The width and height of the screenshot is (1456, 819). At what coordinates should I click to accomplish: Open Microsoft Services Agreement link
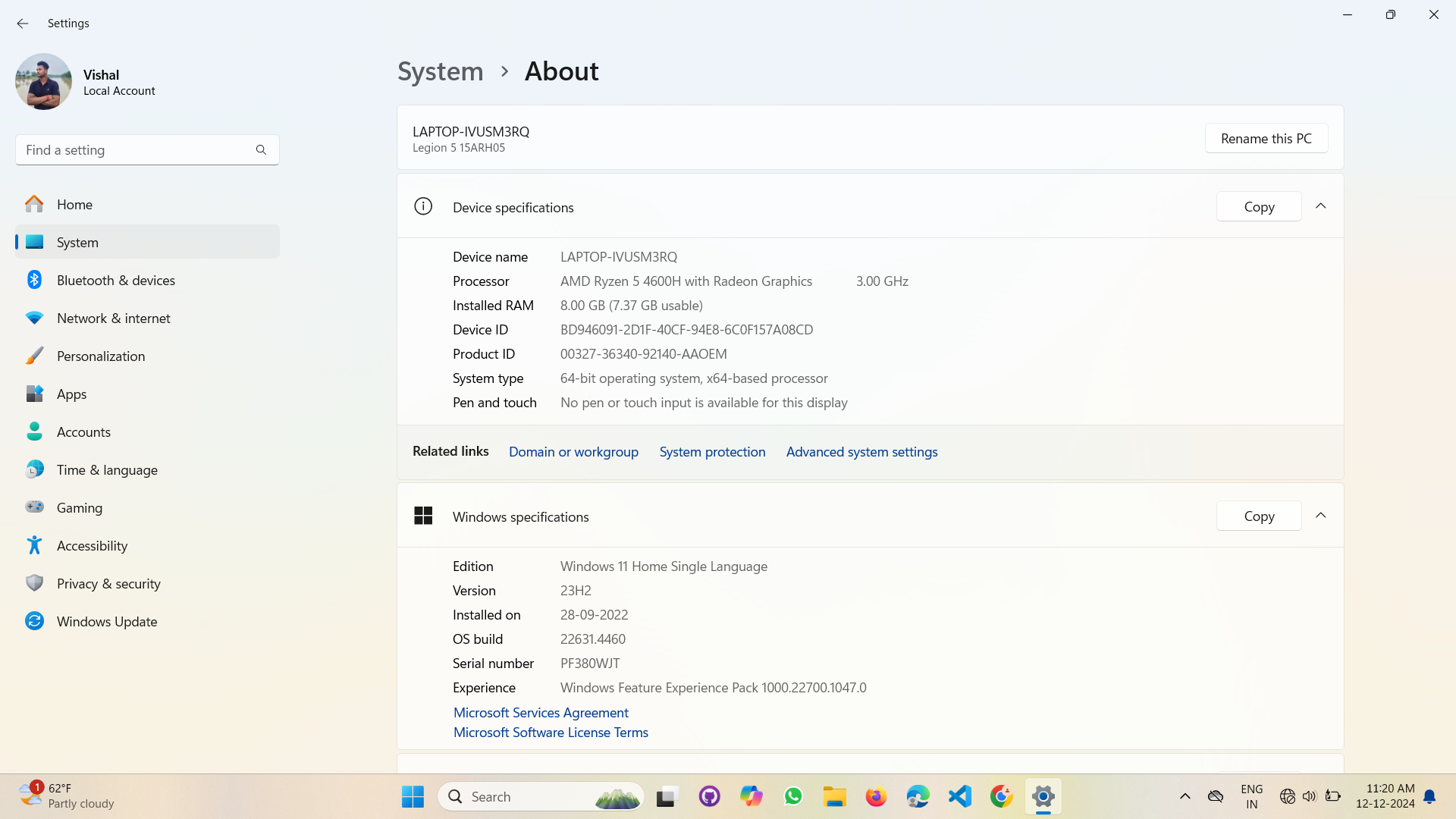coord(541,713)
